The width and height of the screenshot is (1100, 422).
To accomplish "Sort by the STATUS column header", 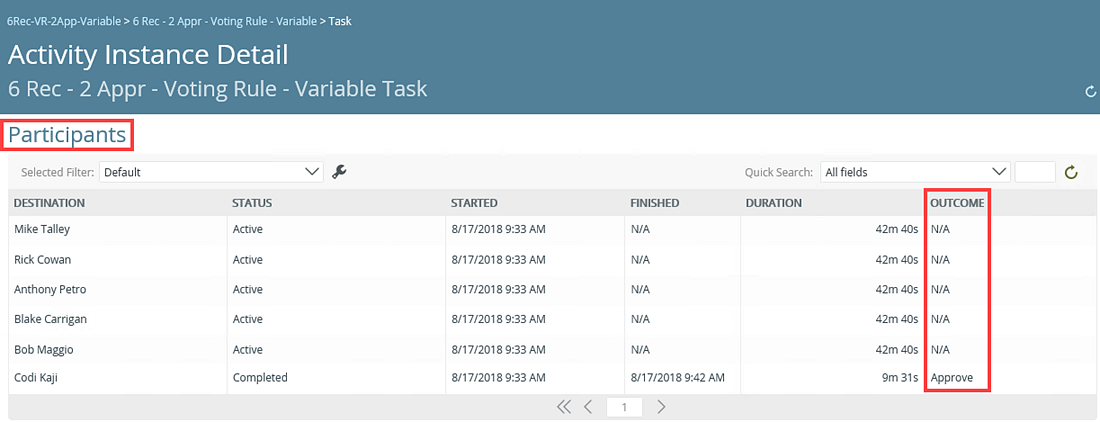I will (252, 203).
